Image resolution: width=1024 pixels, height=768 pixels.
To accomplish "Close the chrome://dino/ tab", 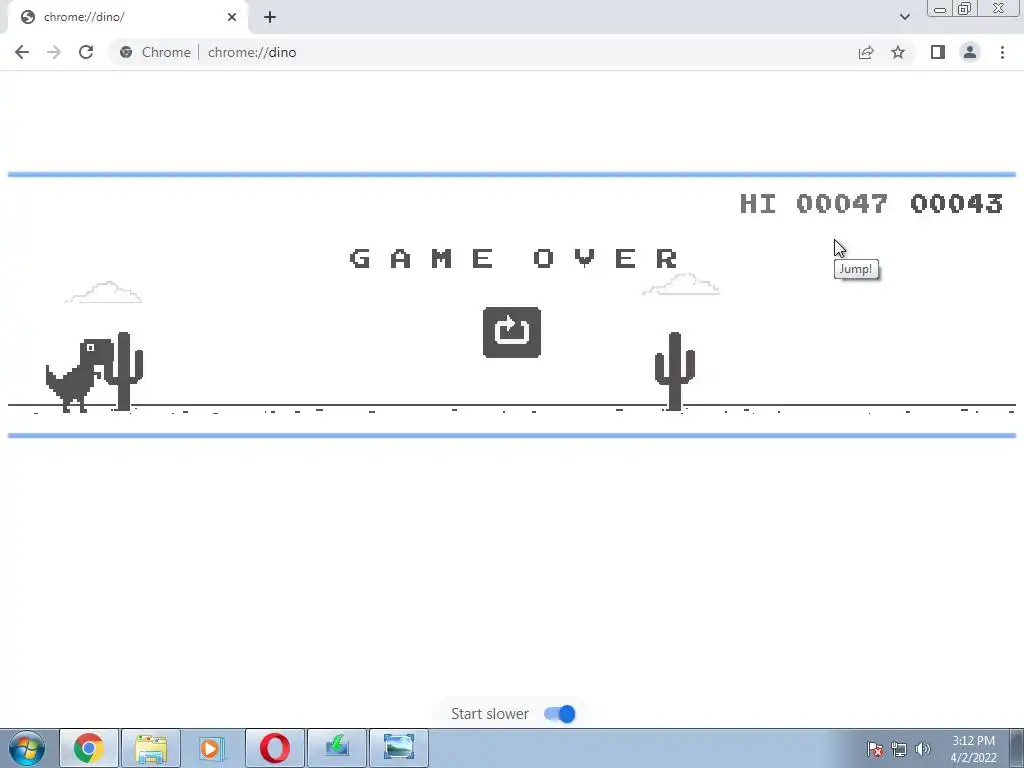I will 232,17.
